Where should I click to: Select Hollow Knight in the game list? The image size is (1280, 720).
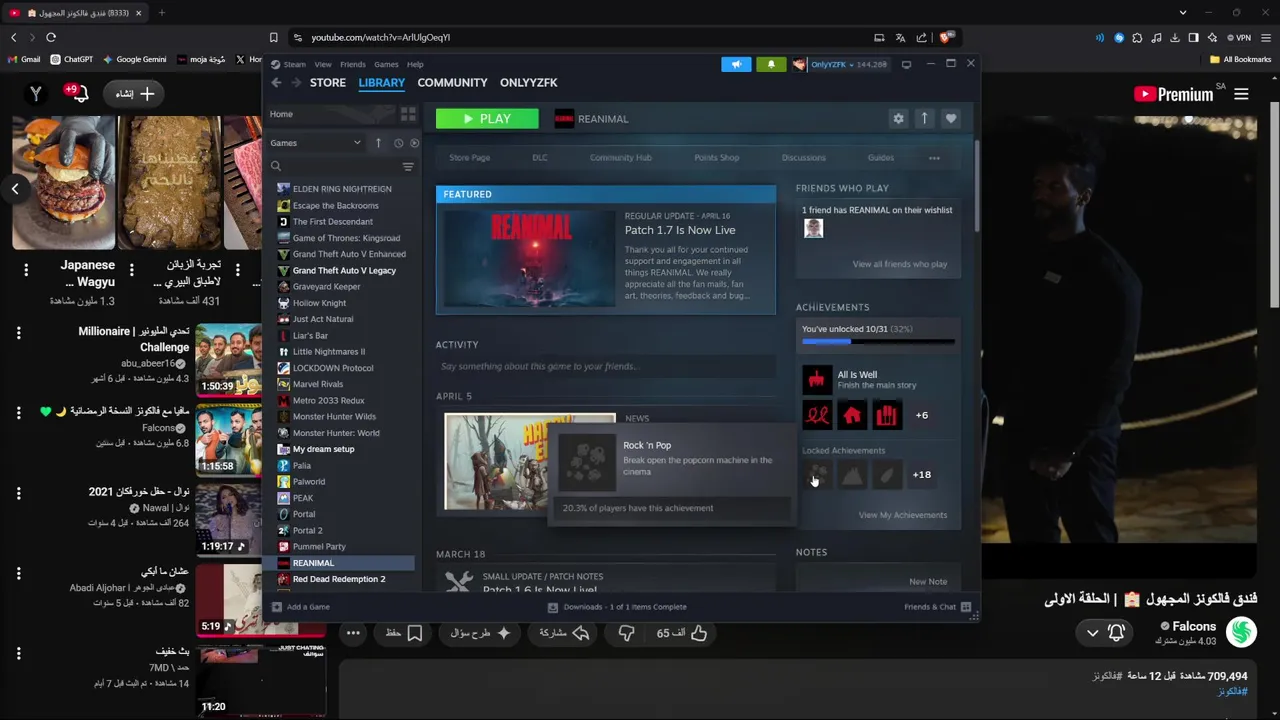click(x=319, y=303)
